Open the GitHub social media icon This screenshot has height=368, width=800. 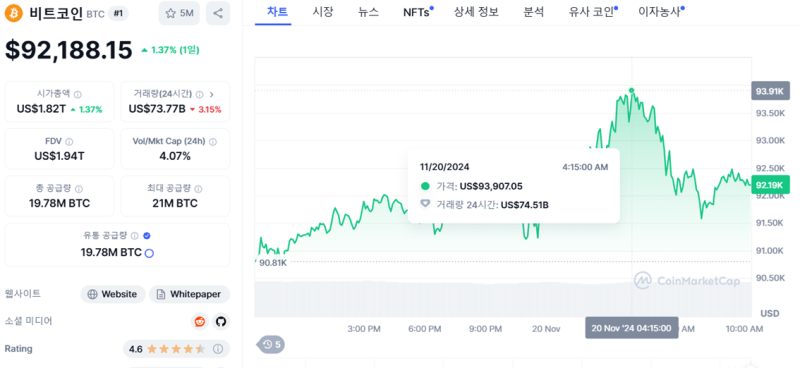tap(221, 322)
